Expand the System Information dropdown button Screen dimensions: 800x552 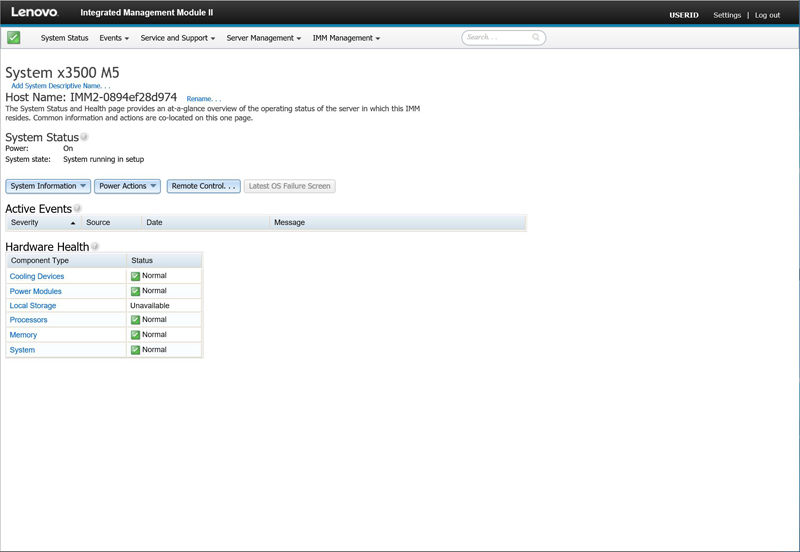click(x=48, y=186)
